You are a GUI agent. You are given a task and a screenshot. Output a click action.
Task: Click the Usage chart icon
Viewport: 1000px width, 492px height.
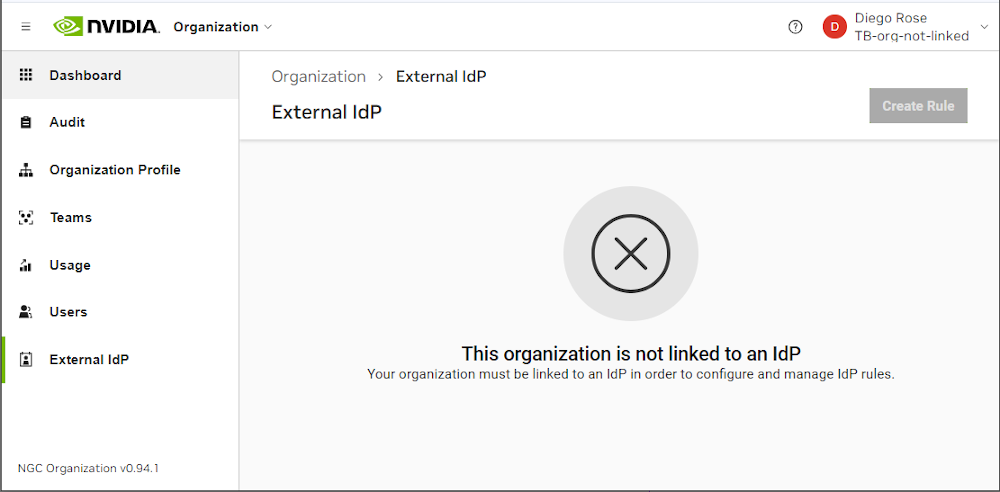27,265
